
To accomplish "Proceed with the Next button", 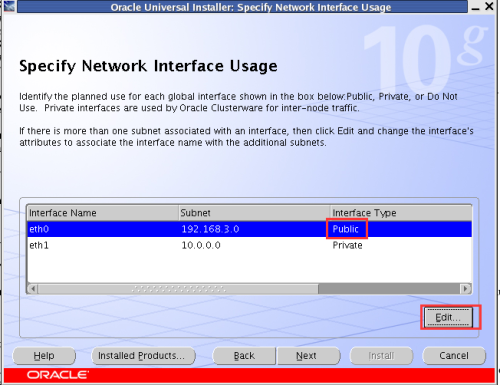I will point(309,356).
